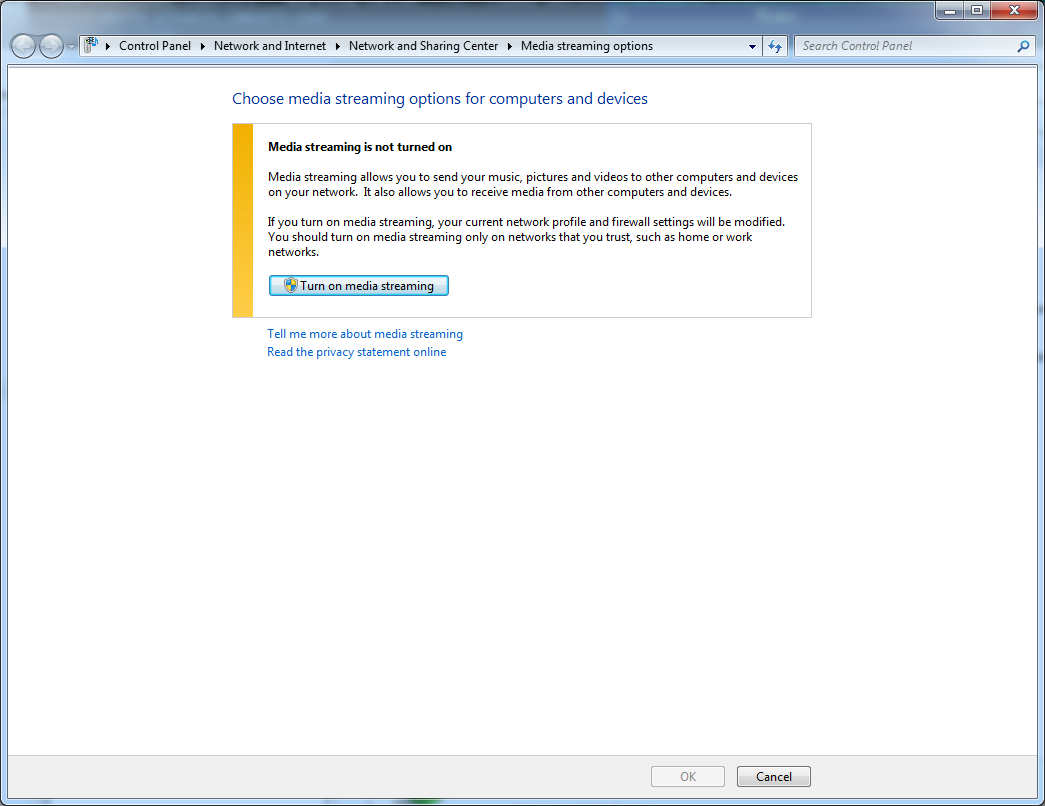Open Read the privacy statement online link
Screen dimensions: 1045x806
[x=357, y=352]
